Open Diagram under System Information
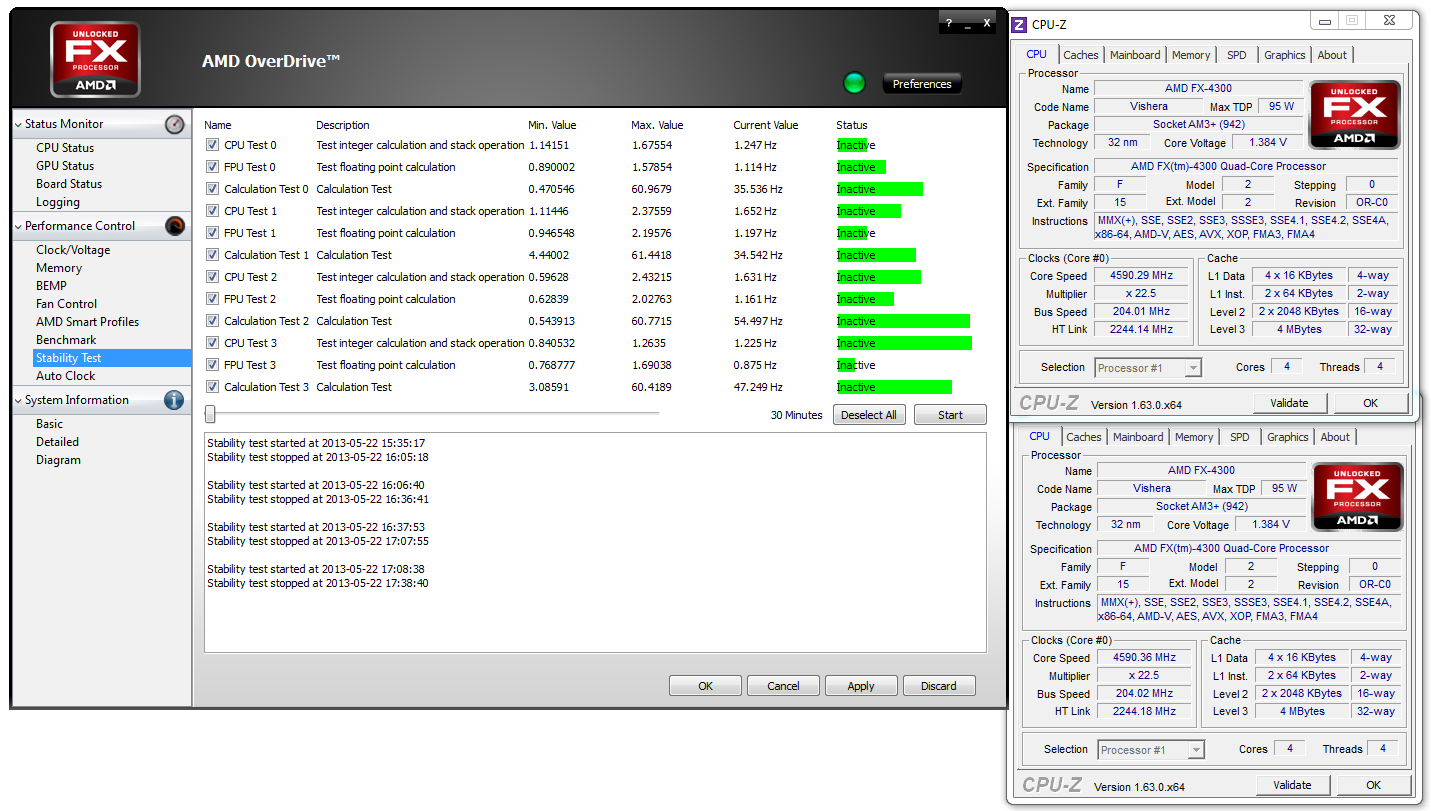The width and height of the screenshot is (1431, 811). [x=58, y=460]
